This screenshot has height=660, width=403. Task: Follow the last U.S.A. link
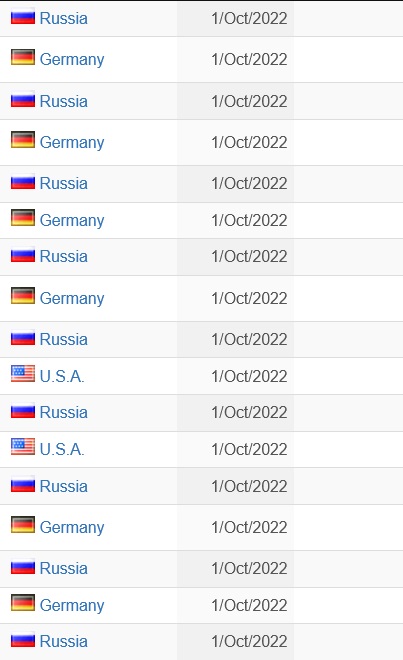tap(62, 449)
